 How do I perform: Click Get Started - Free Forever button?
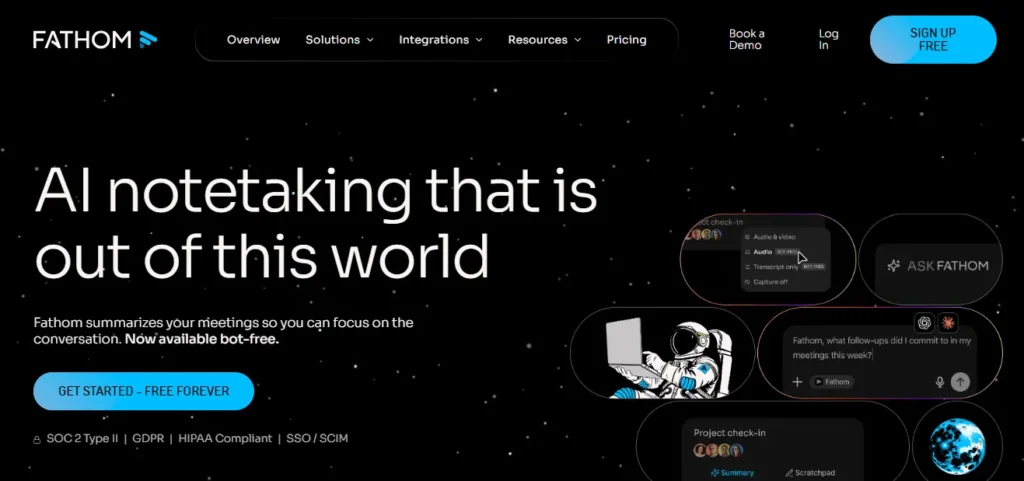(x=144, y=391)
